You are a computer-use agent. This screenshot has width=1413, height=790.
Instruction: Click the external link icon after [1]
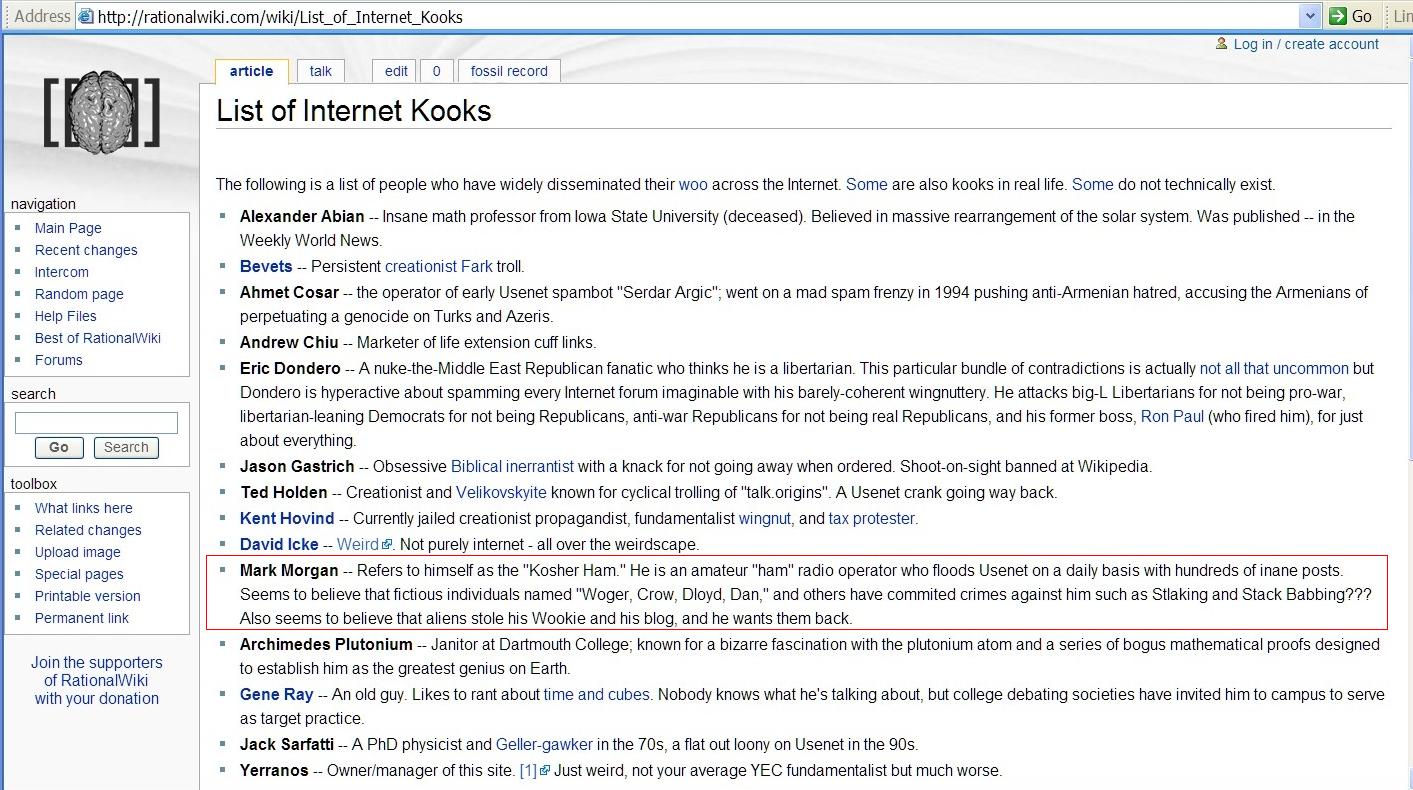tap(545, 771)
